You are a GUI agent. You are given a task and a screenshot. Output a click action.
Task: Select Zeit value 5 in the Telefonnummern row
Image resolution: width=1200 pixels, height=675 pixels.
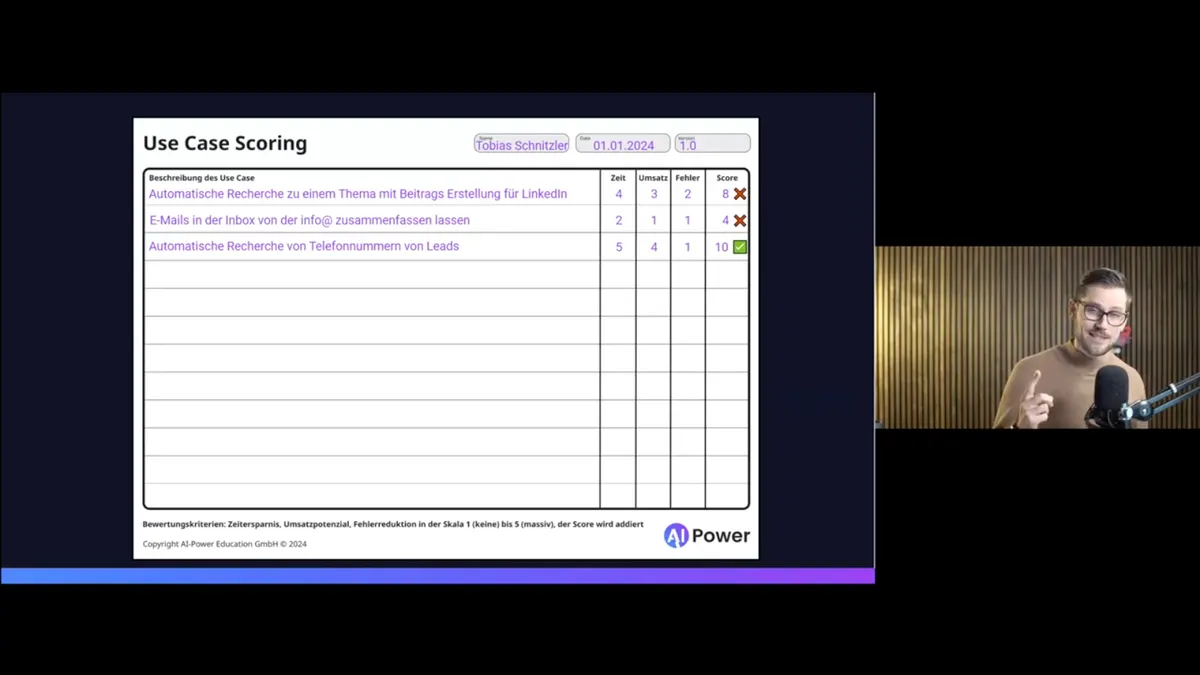619,247
